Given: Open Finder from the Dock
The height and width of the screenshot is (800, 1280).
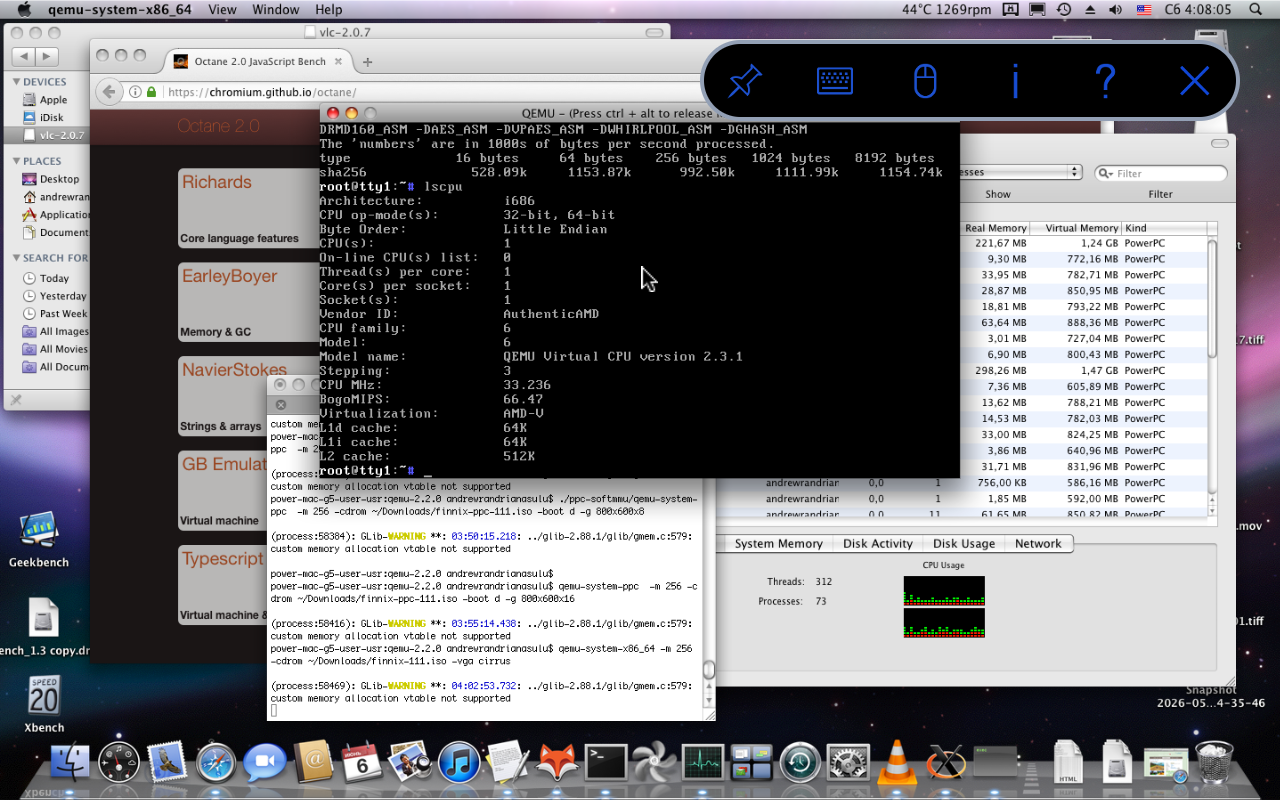Looking at the screenshot, I should pyautogui.click(x=70, y=762).
